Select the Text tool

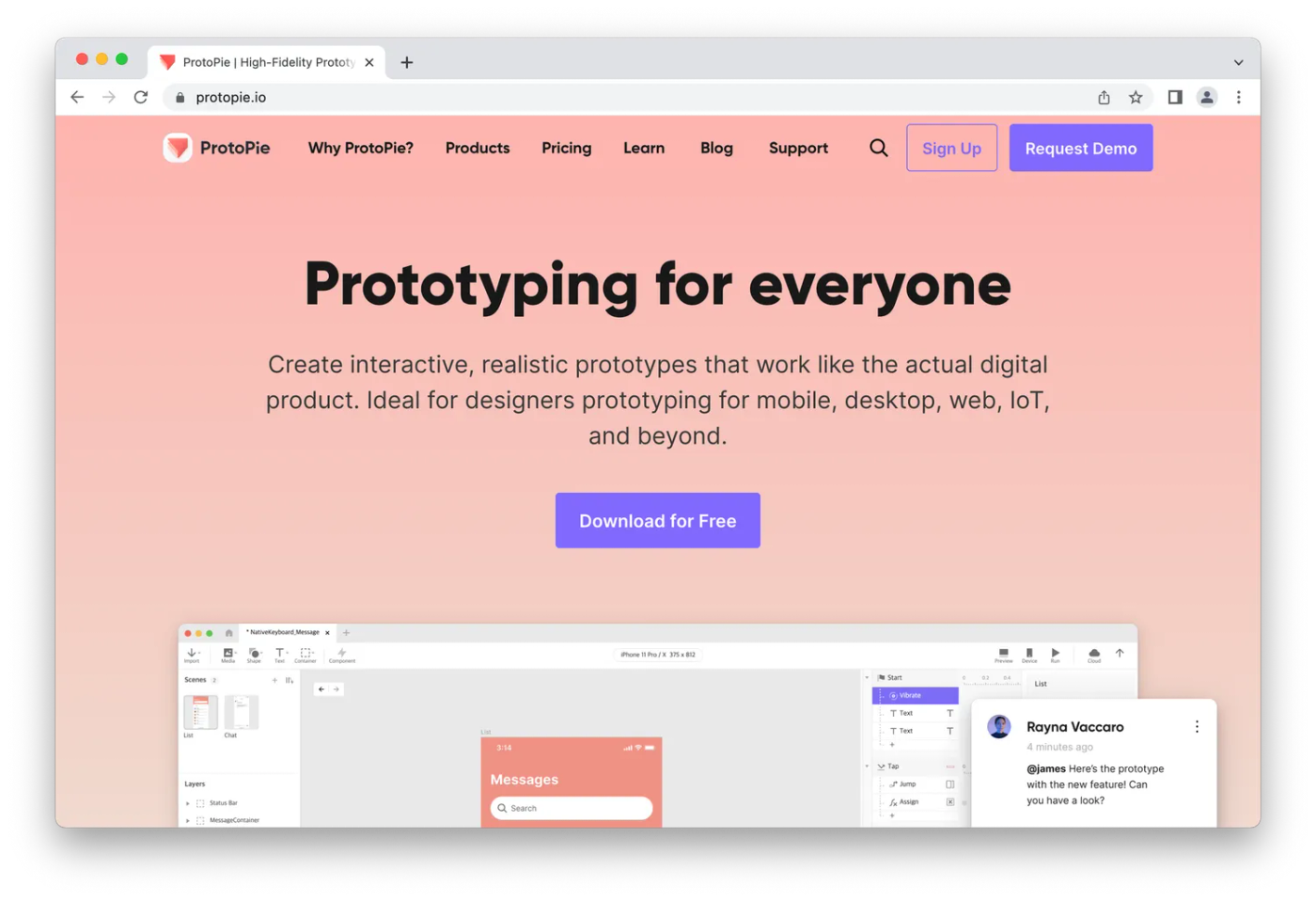pyautogui.click(x=279, y=654)
